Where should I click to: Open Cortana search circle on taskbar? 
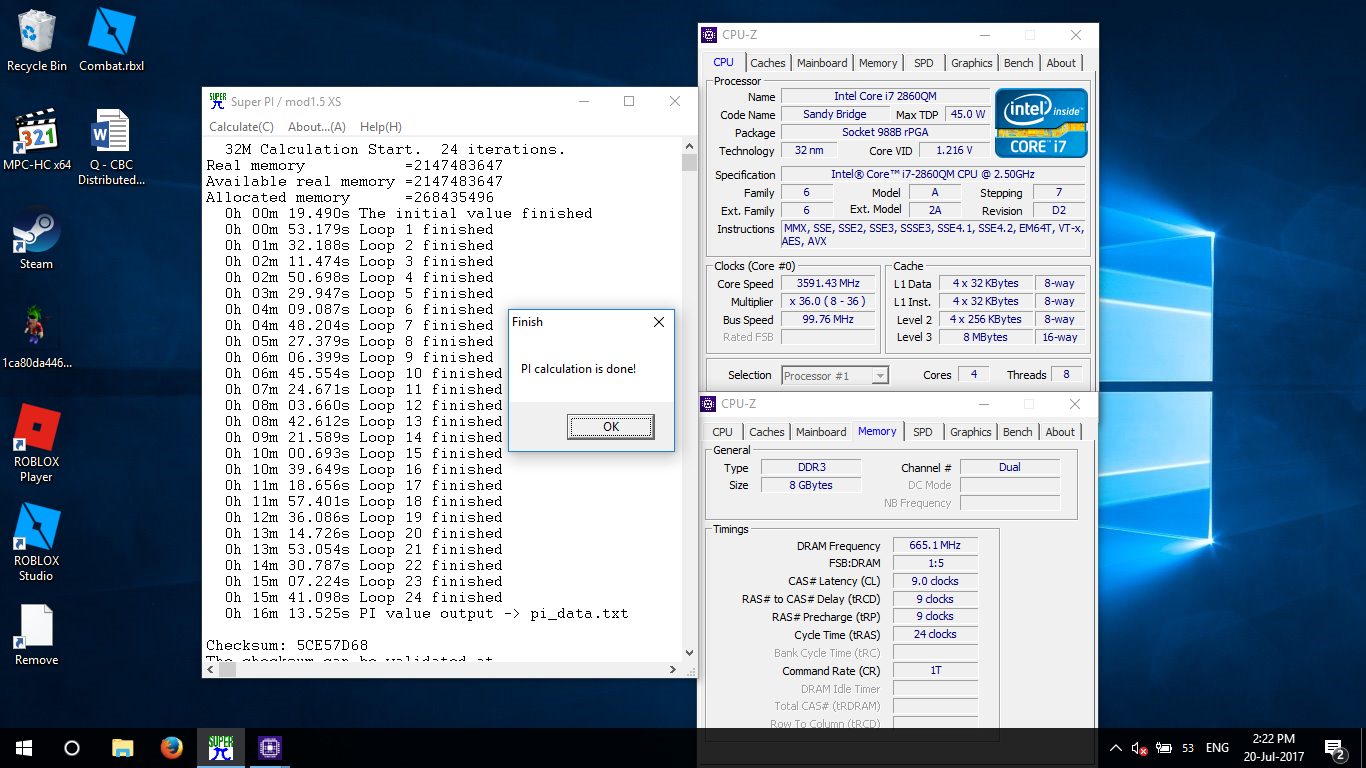click(x=72, y=748)
